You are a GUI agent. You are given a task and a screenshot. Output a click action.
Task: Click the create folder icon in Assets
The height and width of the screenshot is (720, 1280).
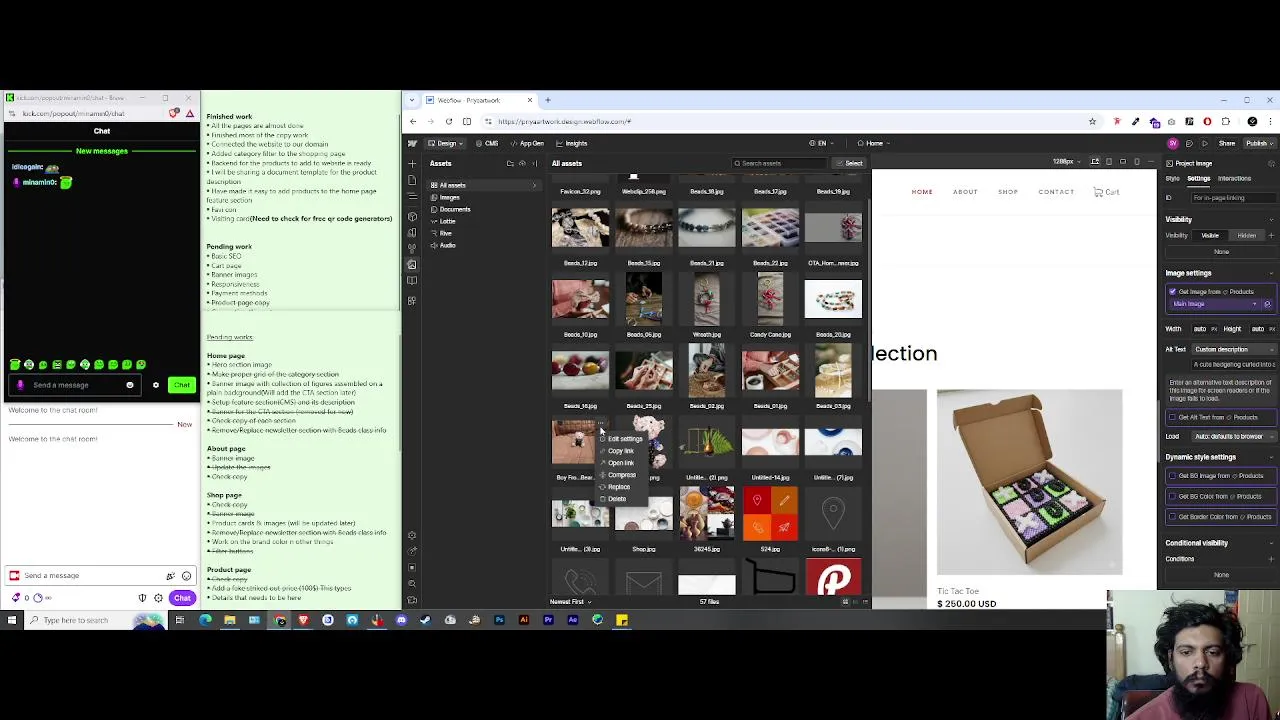click(510, 163)
